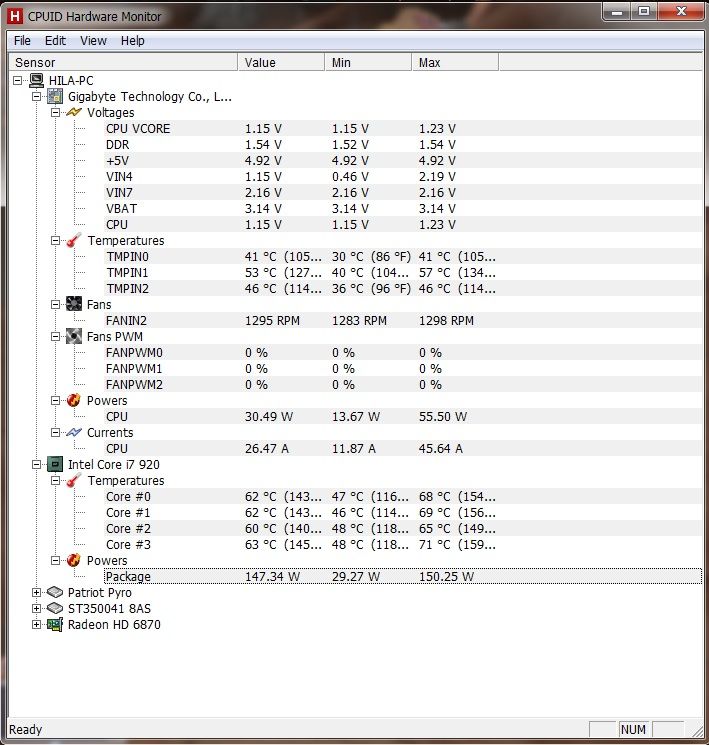Select the VIN4 row
Image resolution: width=709 pixels, height=745 pixels.
[x=403, y=177]
